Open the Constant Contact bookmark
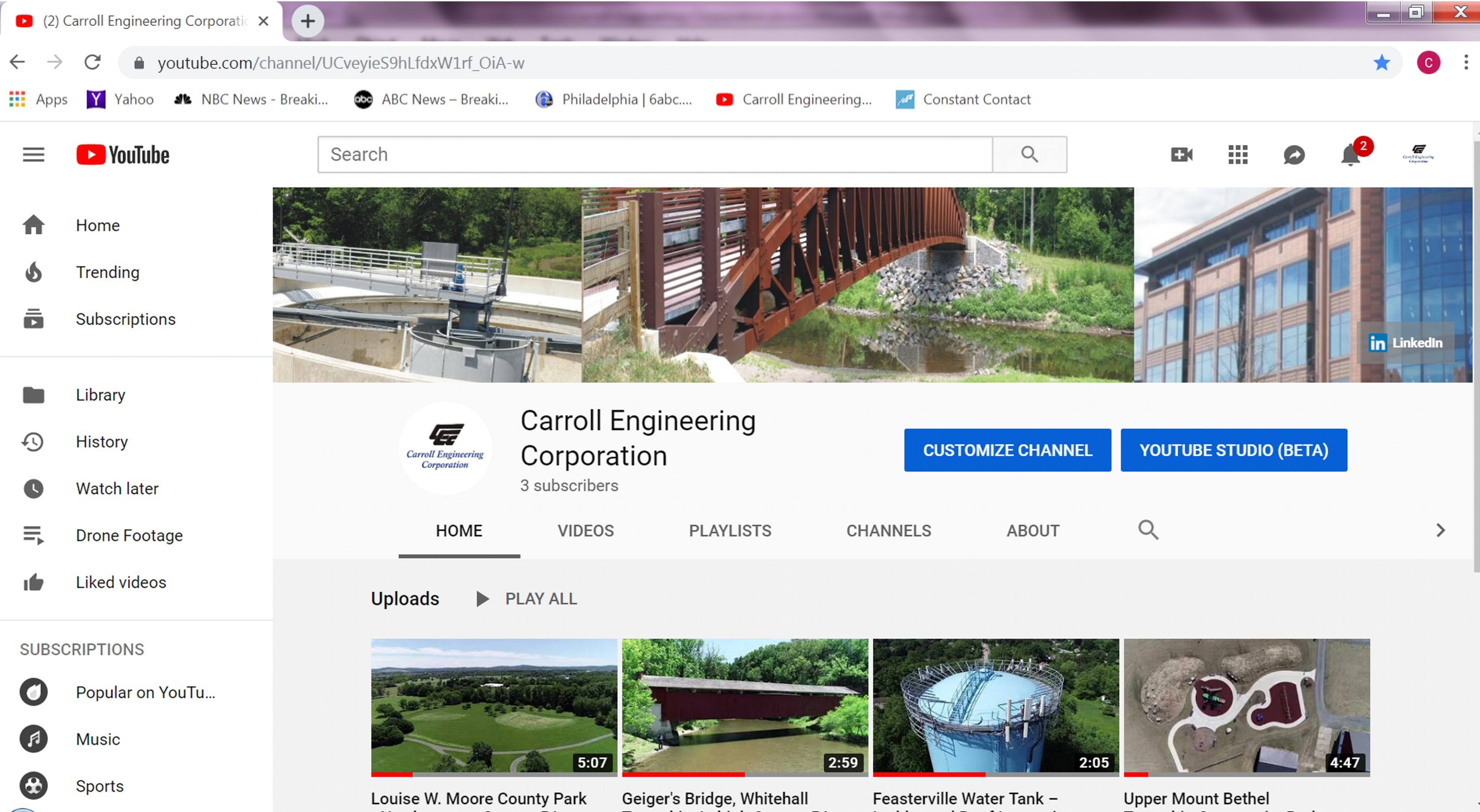 (x=964, y=100)
